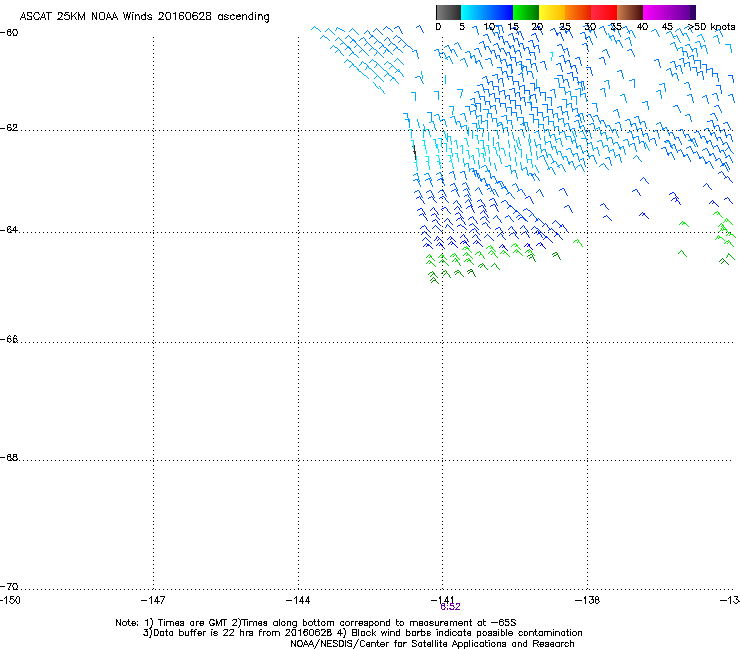Select latitude label '-64'
The height and width of the screenshot is (650, 740).
[9, 230]
